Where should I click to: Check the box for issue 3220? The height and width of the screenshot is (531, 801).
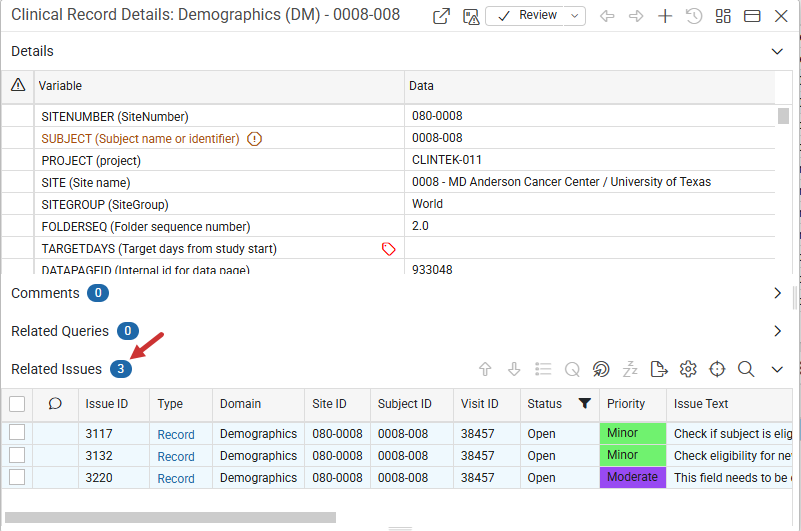[x=17, y=477]
